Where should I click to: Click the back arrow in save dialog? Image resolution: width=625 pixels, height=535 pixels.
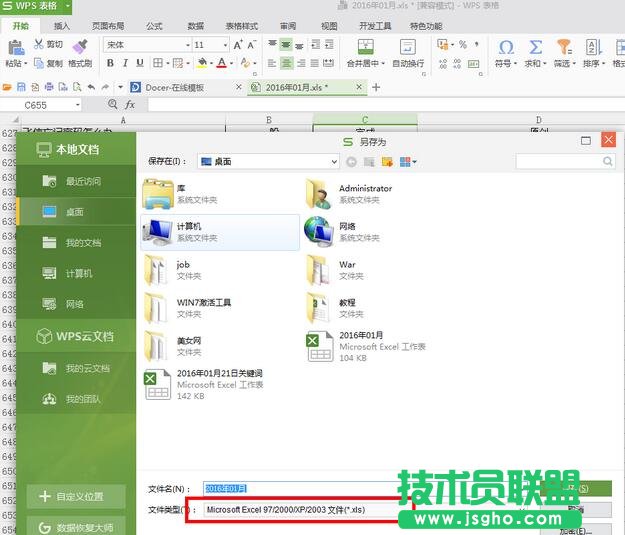pyautogui.click(x=351, y=161)
